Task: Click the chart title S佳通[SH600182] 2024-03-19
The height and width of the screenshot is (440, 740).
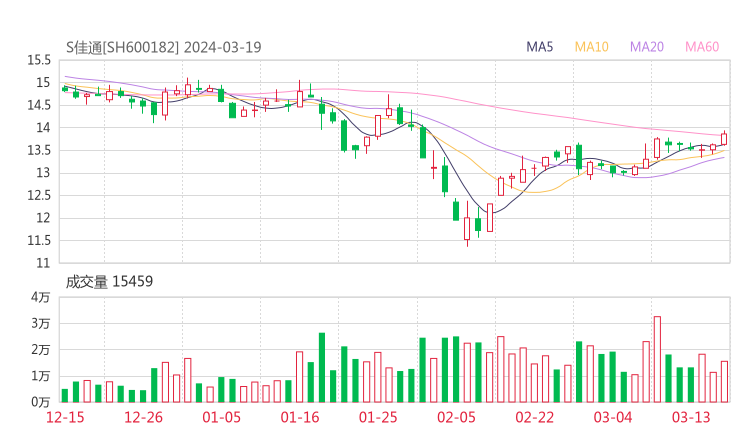Action: pos(163,47)
